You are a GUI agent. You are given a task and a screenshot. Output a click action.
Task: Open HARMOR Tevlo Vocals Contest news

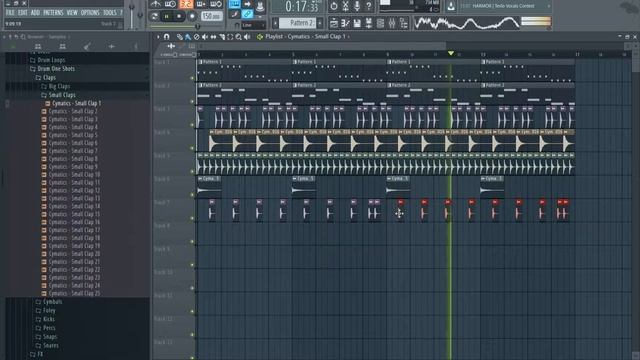(504, 6)
